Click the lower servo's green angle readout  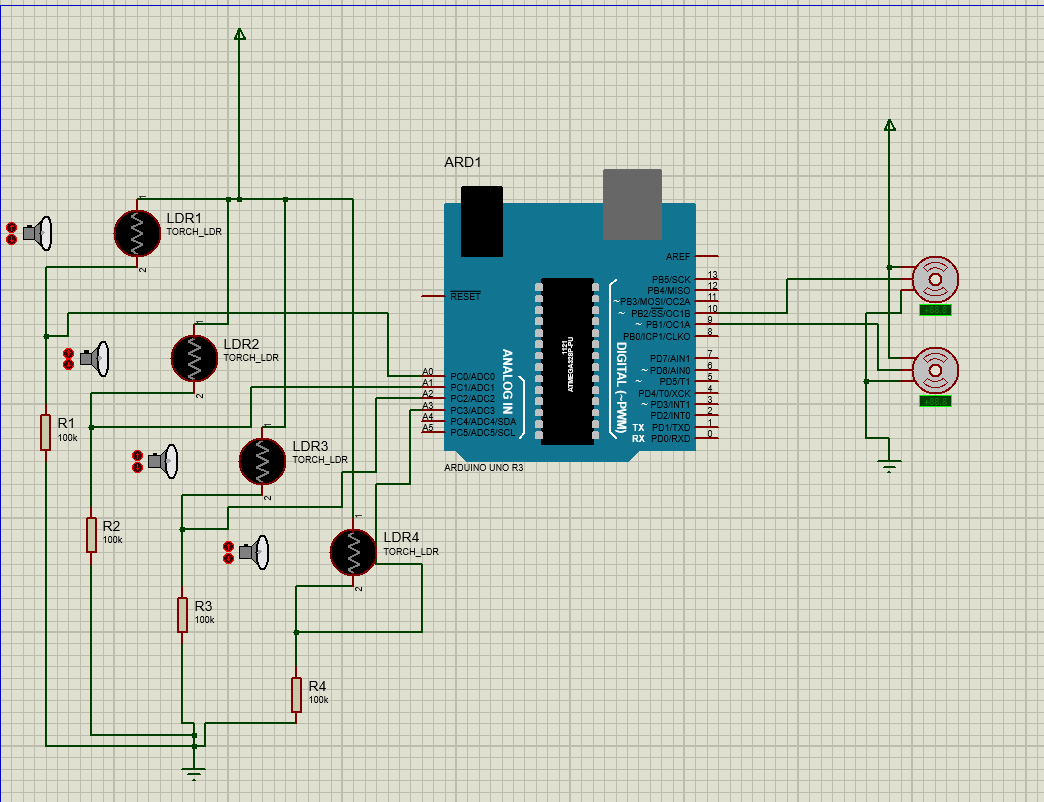(935, 401)
